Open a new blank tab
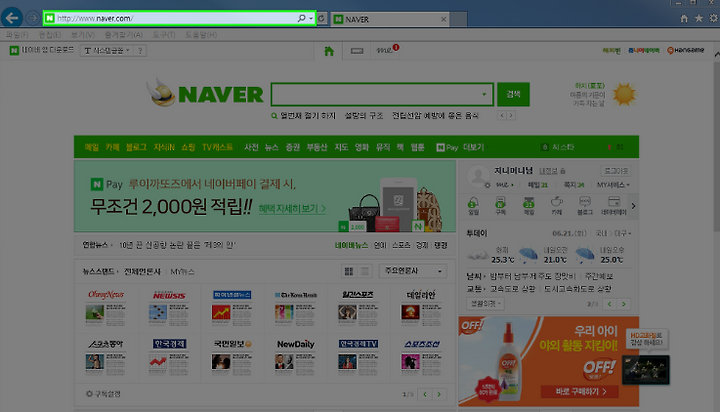 point(458,19)
